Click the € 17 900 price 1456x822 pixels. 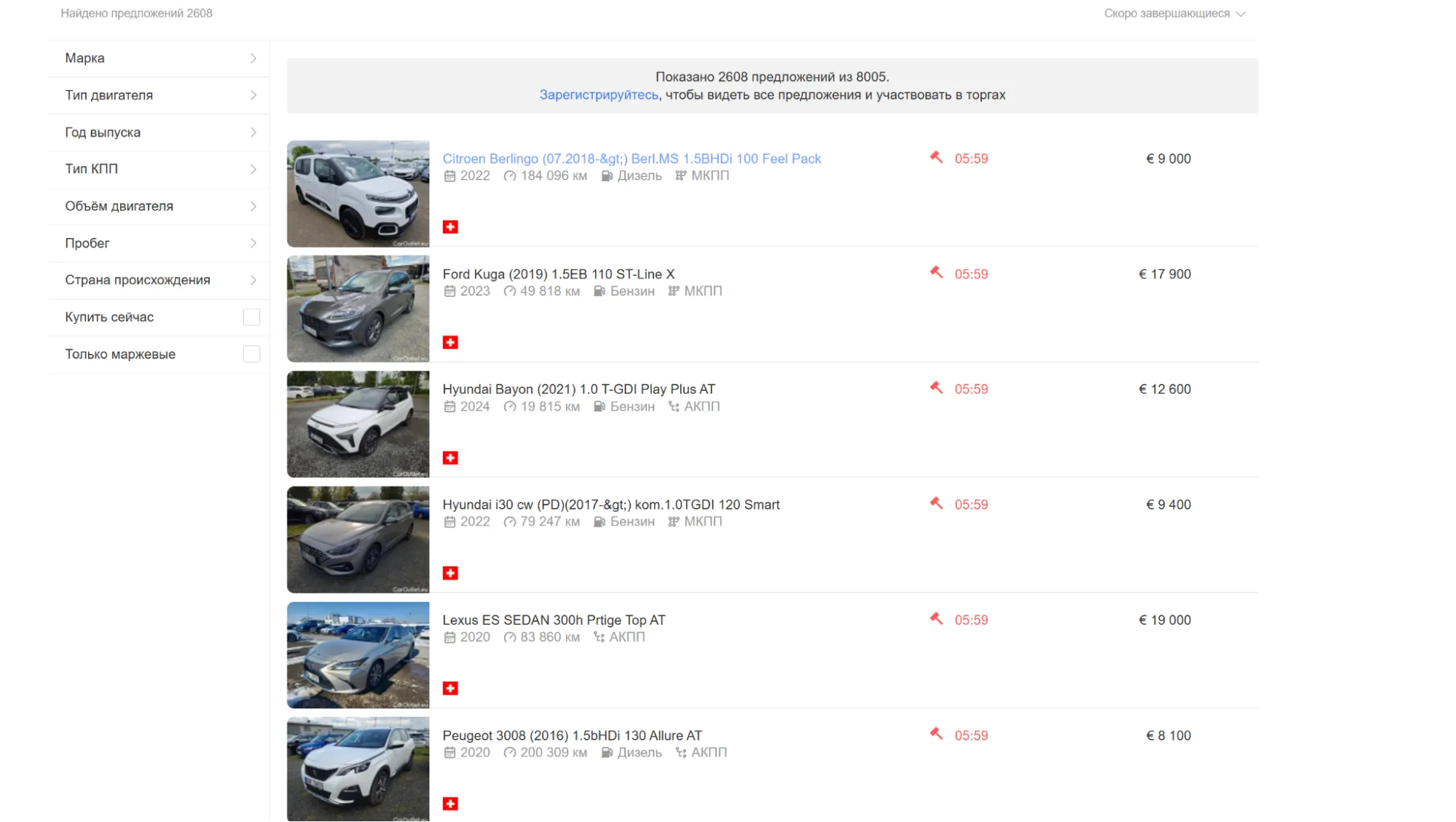coord(1165,274)
